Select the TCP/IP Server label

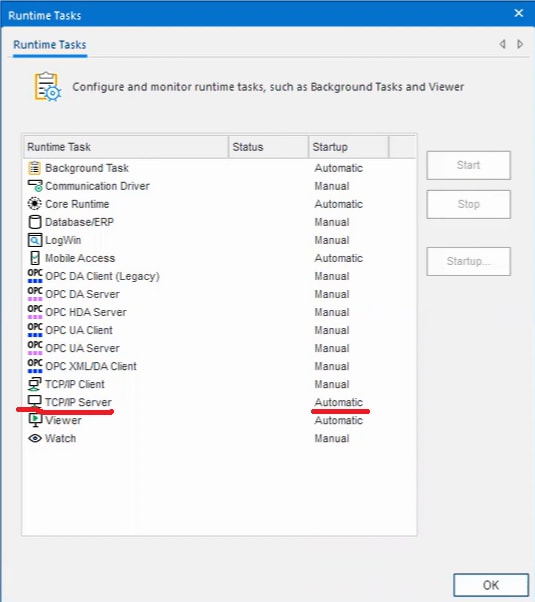click(x=78, y=402)
